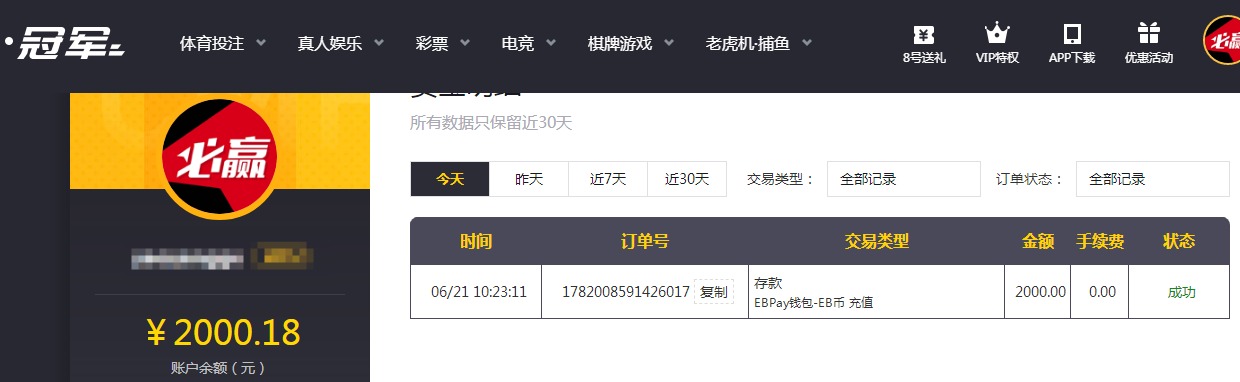Viewport: 1240px width, 382px height.
Task: Click the 复制 button beside the order number
Action: (714, 292)
